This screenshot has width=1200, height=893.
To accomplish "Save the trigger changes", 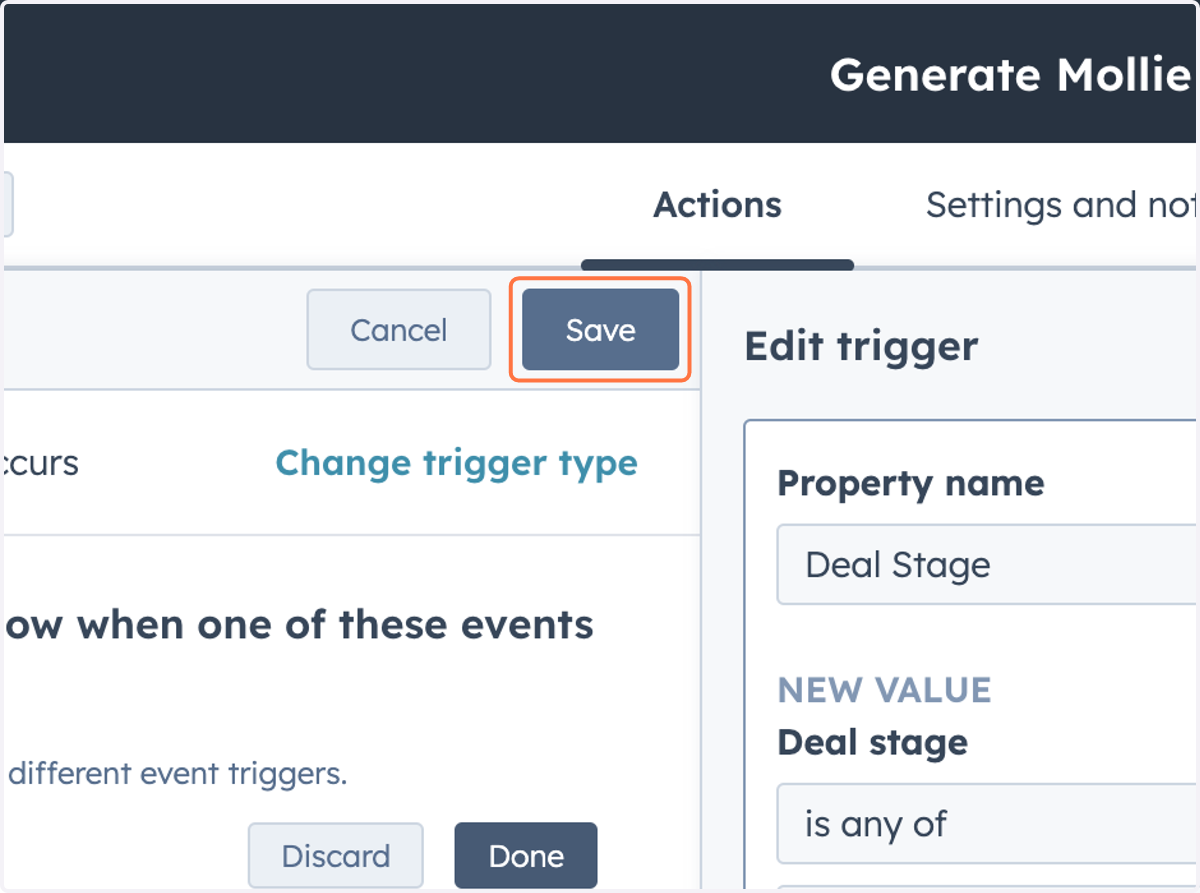I will [x=600, y=330].
